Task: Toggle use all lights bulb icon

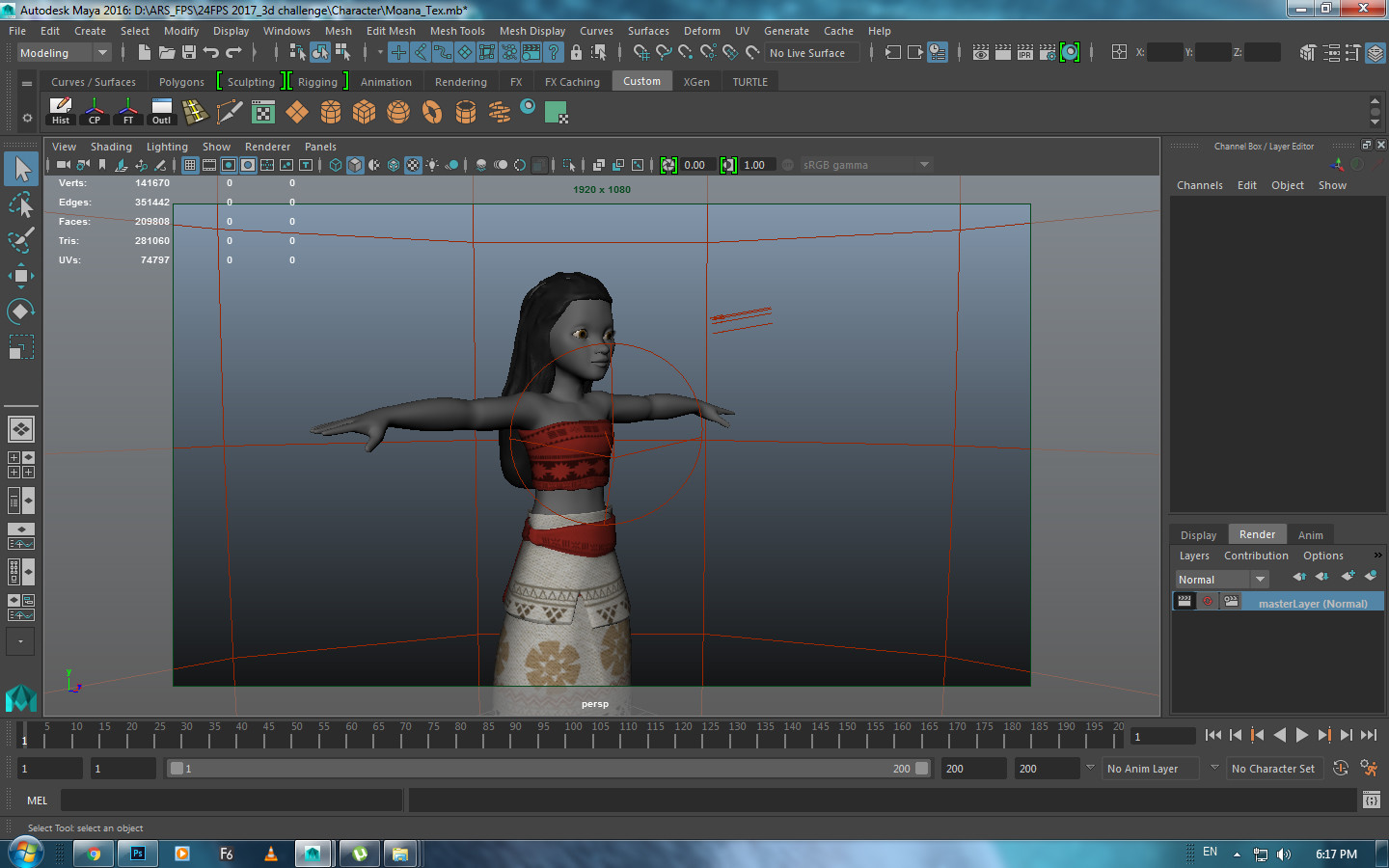Action: point(432,165)
